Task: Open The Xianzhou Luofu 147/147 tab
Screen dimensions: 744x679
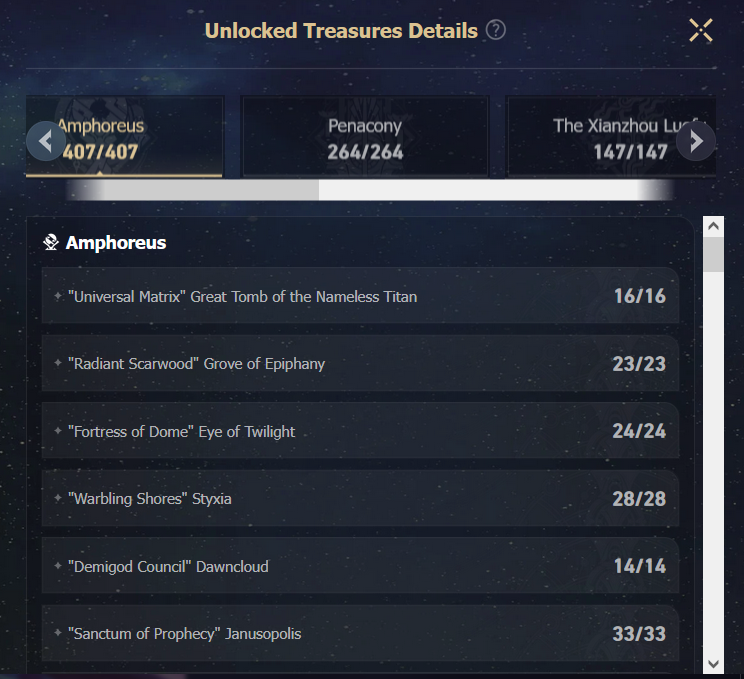Action: coord(612,137)
